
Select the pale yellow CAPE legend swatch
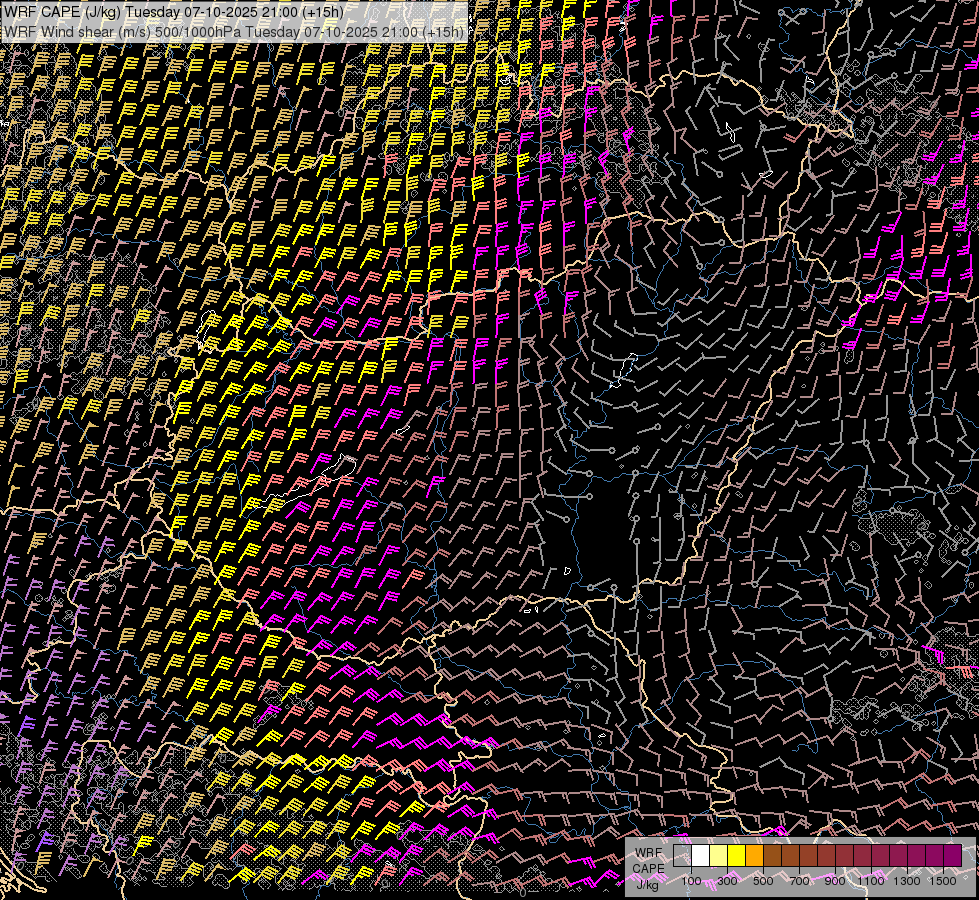tap(719, 856)
